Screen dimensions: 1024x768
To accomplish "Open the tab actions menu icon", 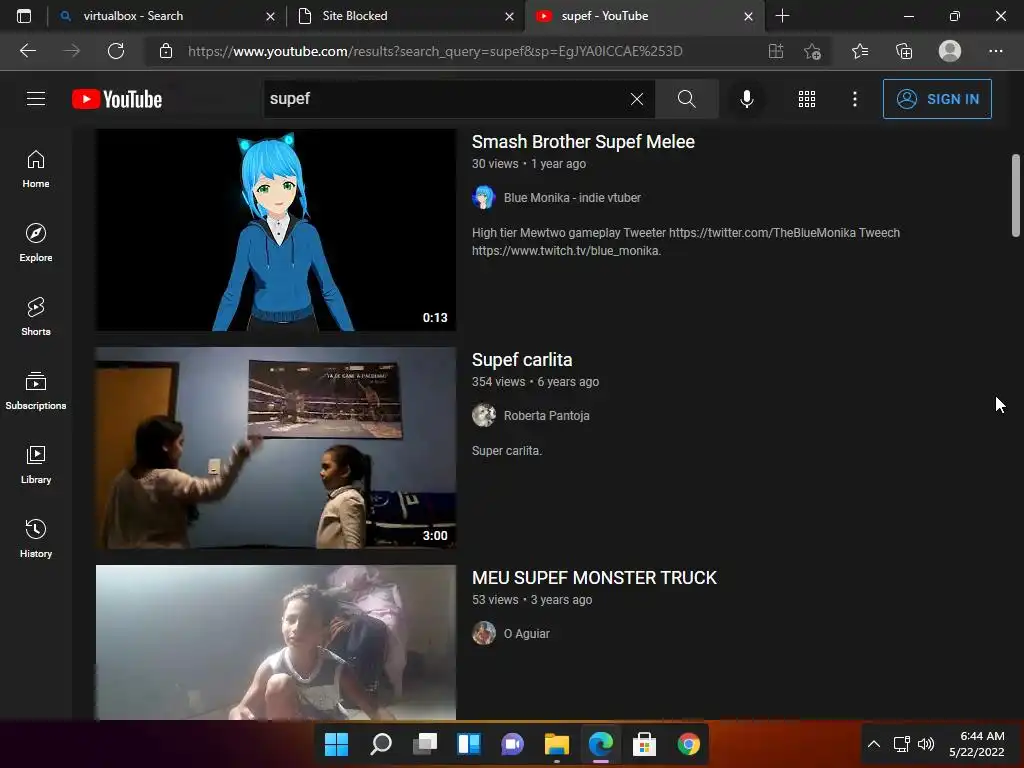I will tap(24, 16).
